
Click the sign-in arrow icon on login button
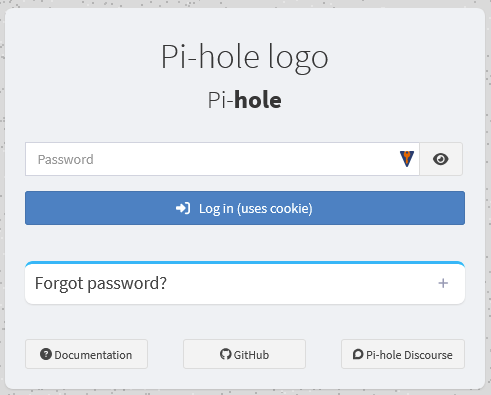coord(183,208)
